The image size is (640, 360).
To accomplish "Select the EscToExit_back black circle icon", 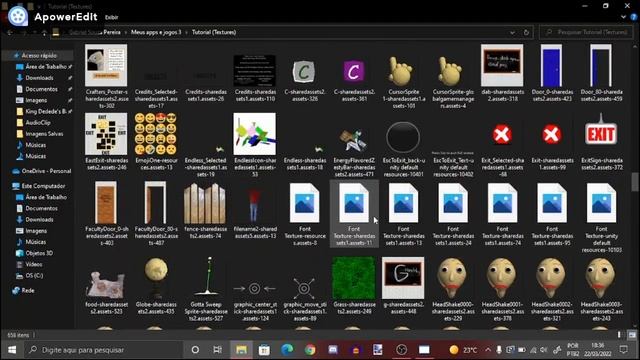I will [403, 138].
